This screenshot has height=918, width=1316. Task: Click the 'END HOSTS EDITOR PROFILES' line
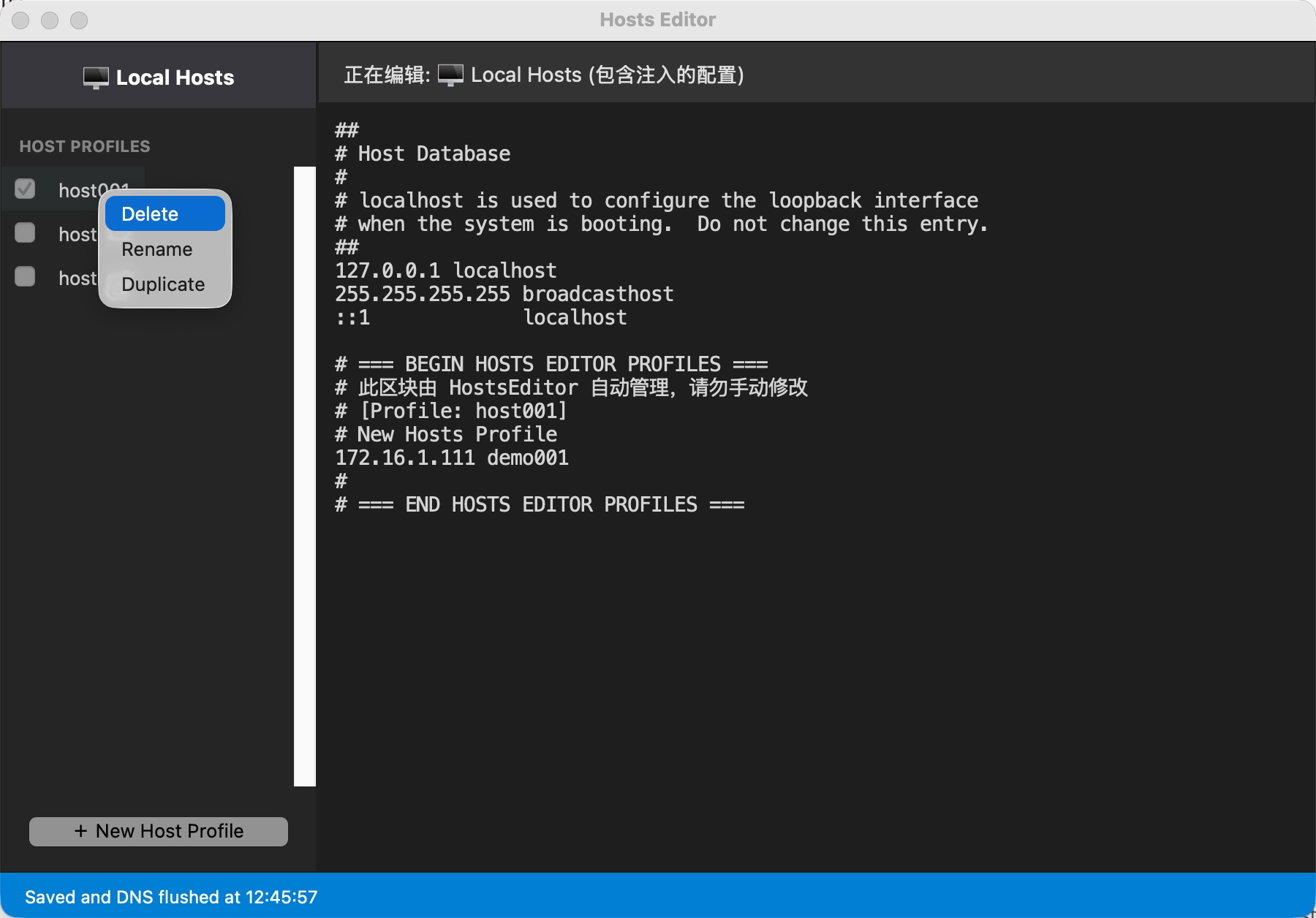540,504
